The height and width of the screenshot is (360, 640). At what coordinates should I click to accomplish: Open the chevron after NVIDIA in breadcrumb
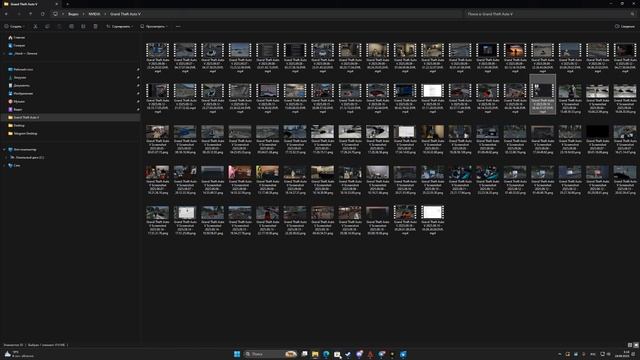(105, 14)
